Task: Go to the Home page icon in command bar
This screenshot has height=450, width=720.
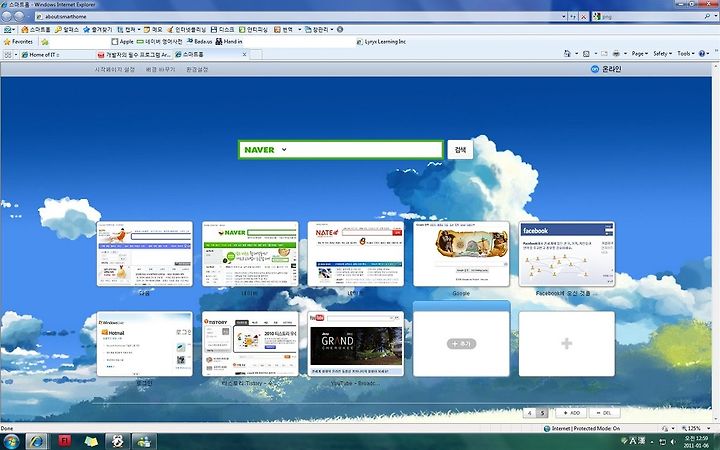Action: pyautogui.click(x=567, y=54)
